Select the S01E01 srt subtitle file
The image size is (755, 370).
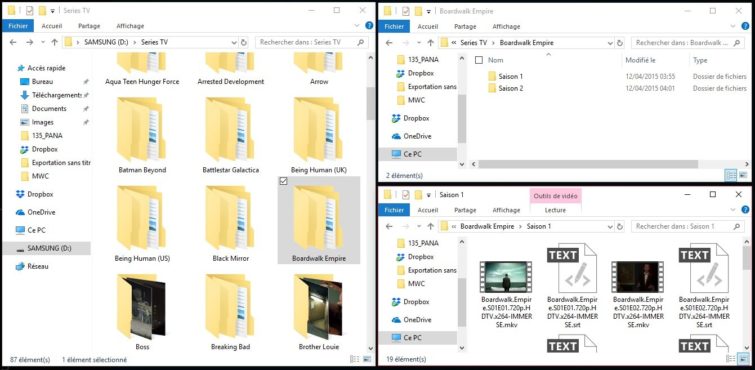[572, 285]
